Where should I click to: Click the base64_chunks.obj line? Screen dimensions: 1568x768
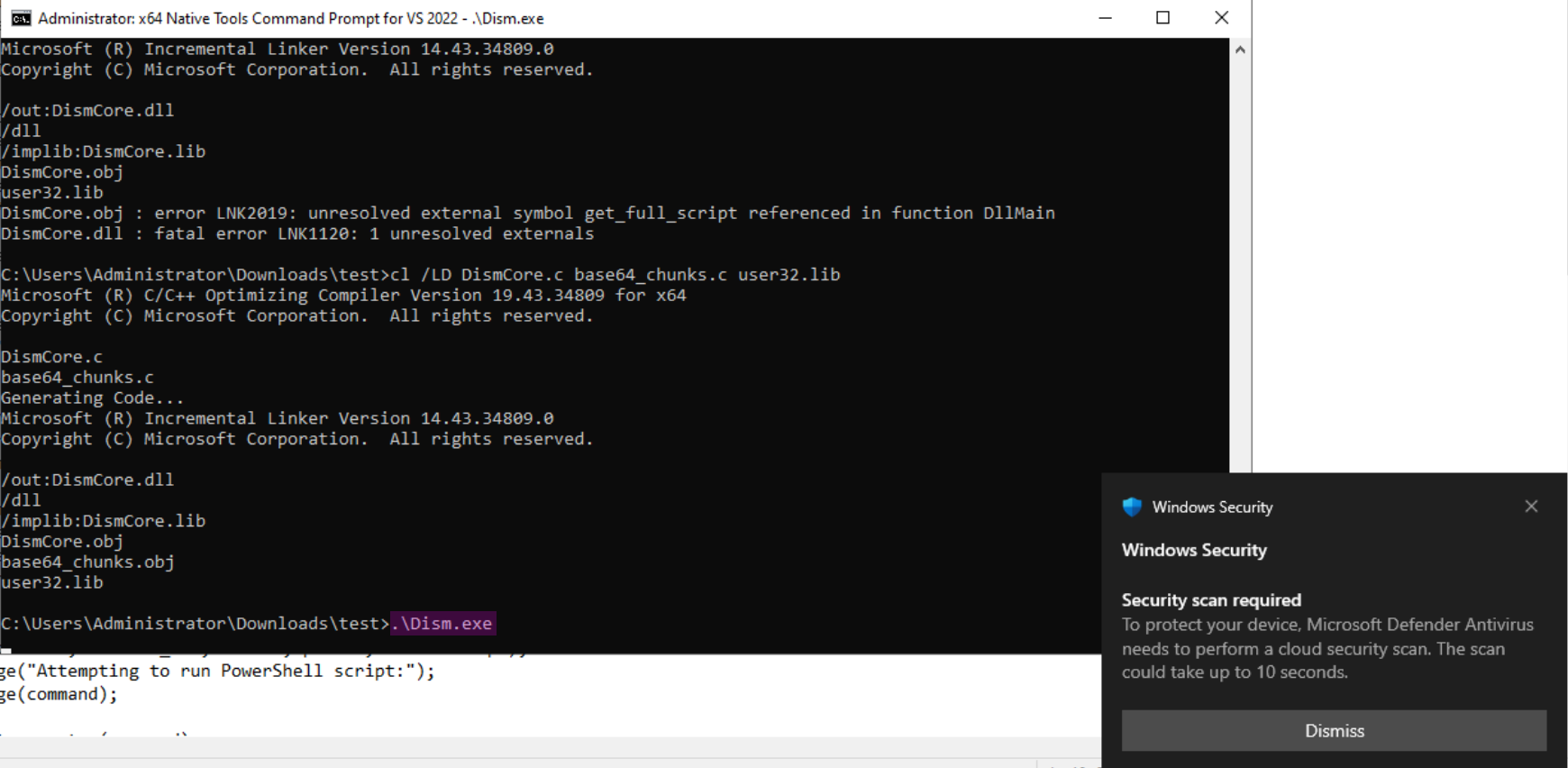pos(87,562)
